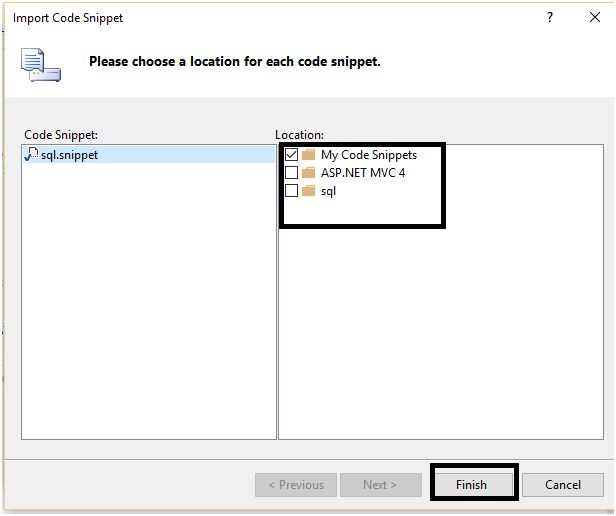
Task: Click the ASP.NET MVC 4 folder icon
Action: click(309, 173)
